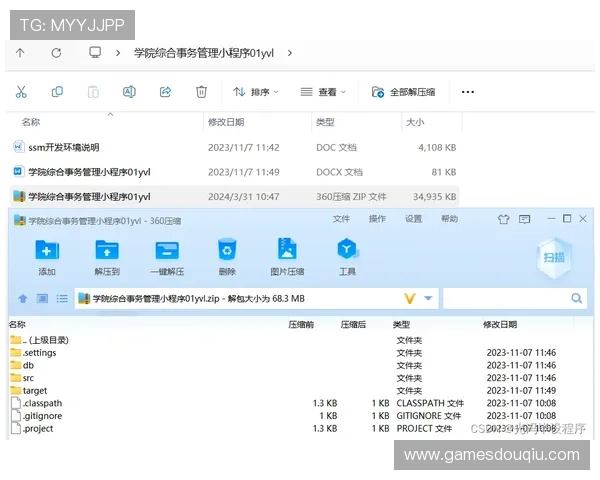
Task: Open the 操作 menu in 360压缩
Action: [x=377, y=219]
